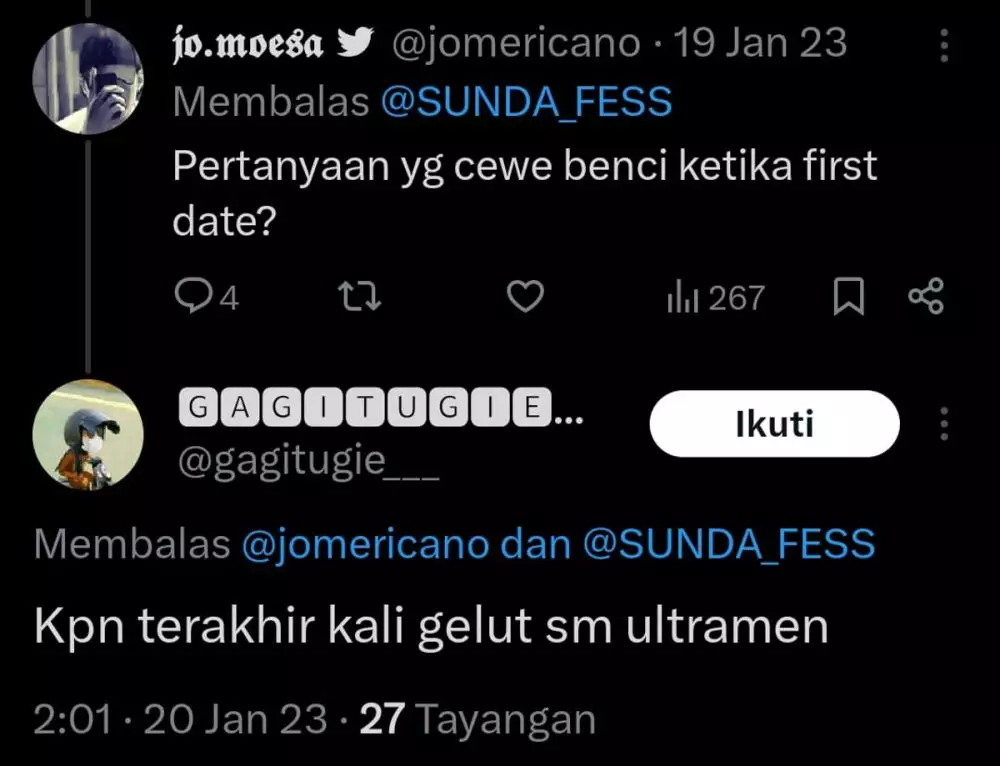Bookmark the tweet using the bookmark icon
The width and height of the screenshot is (1000, 766).
point(849,296)
